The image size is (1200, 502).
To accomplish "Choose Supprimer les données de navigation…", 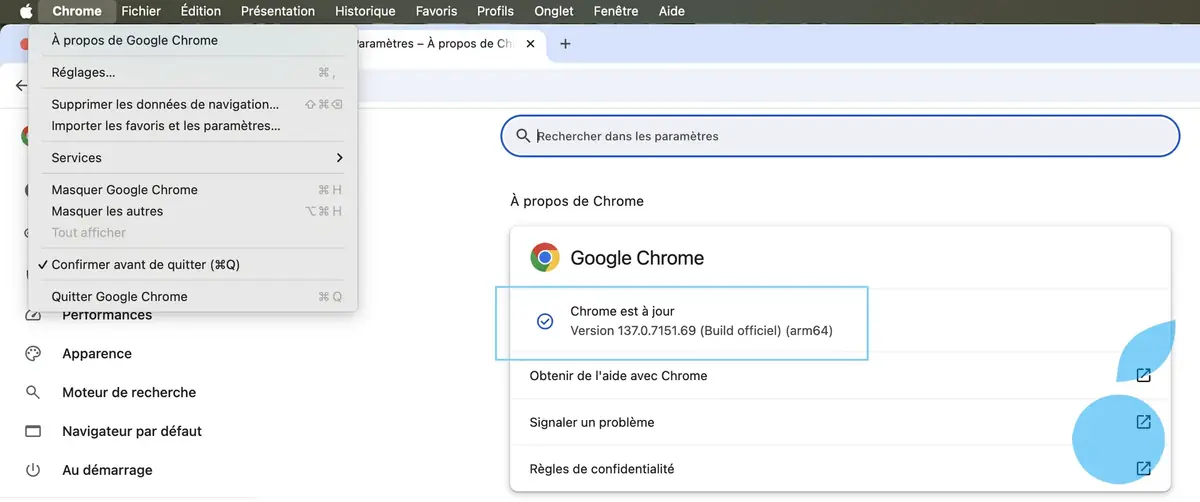I will click(x=193, y=104).
